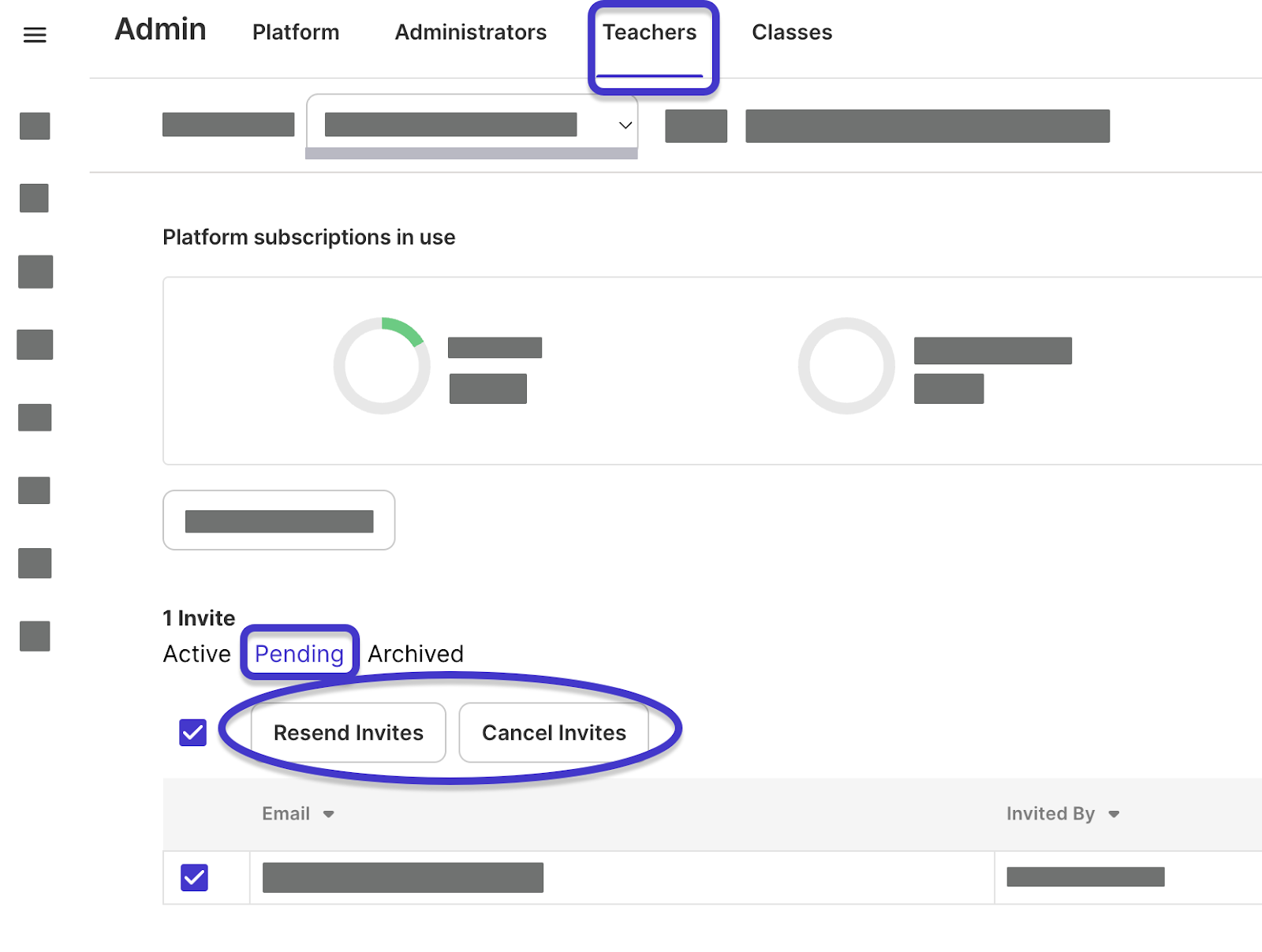Show Pending invites filter

299,654
